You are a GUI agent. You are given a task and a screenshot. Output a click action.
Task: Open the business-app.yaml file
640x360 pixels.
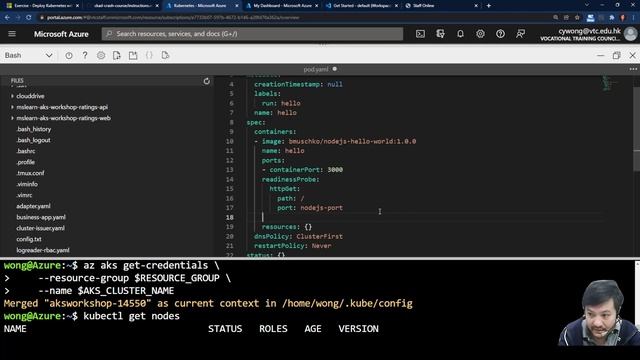41,218
